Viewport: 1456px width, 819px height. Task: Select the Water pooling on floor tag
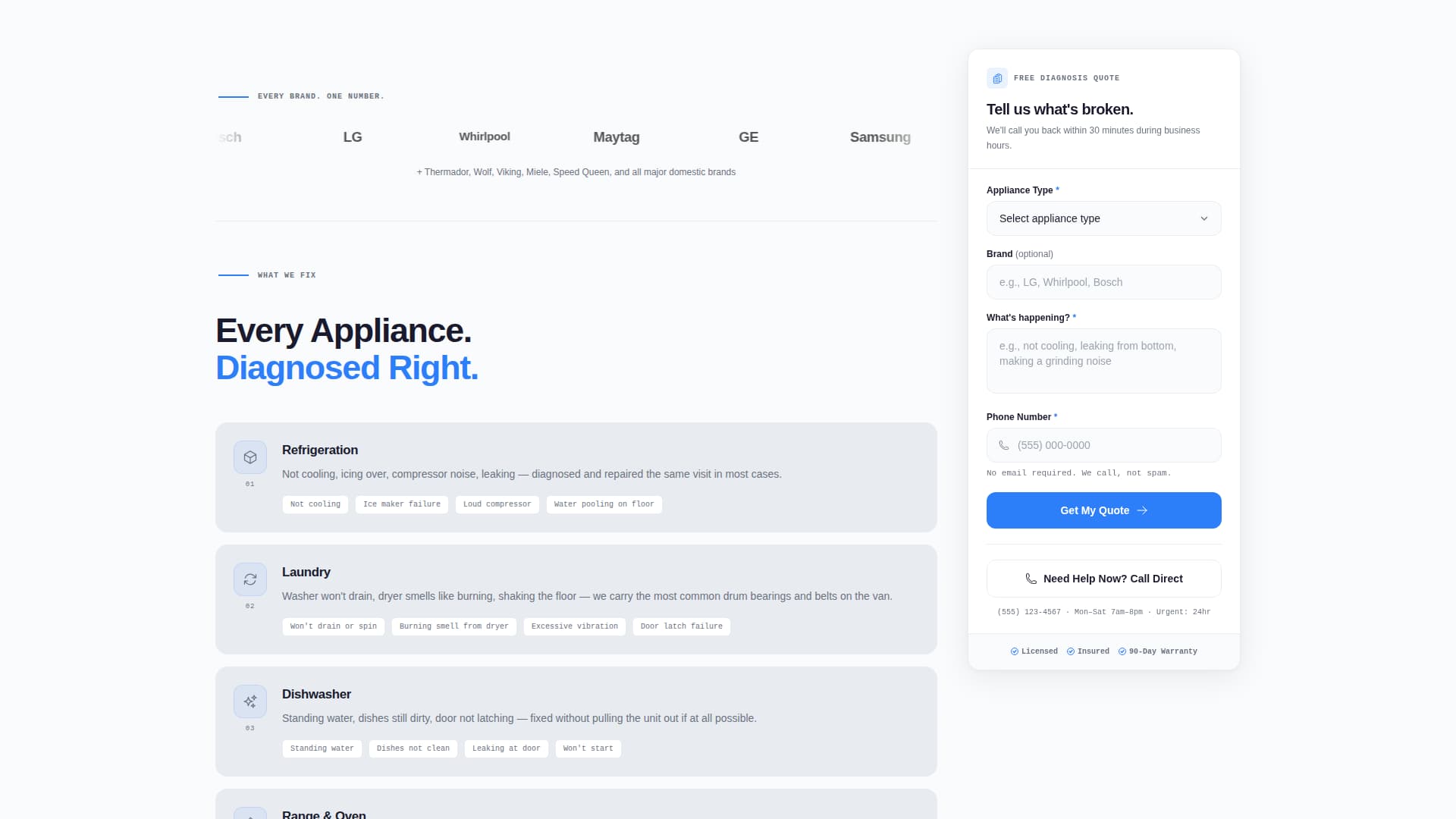(x=604, y=504)
